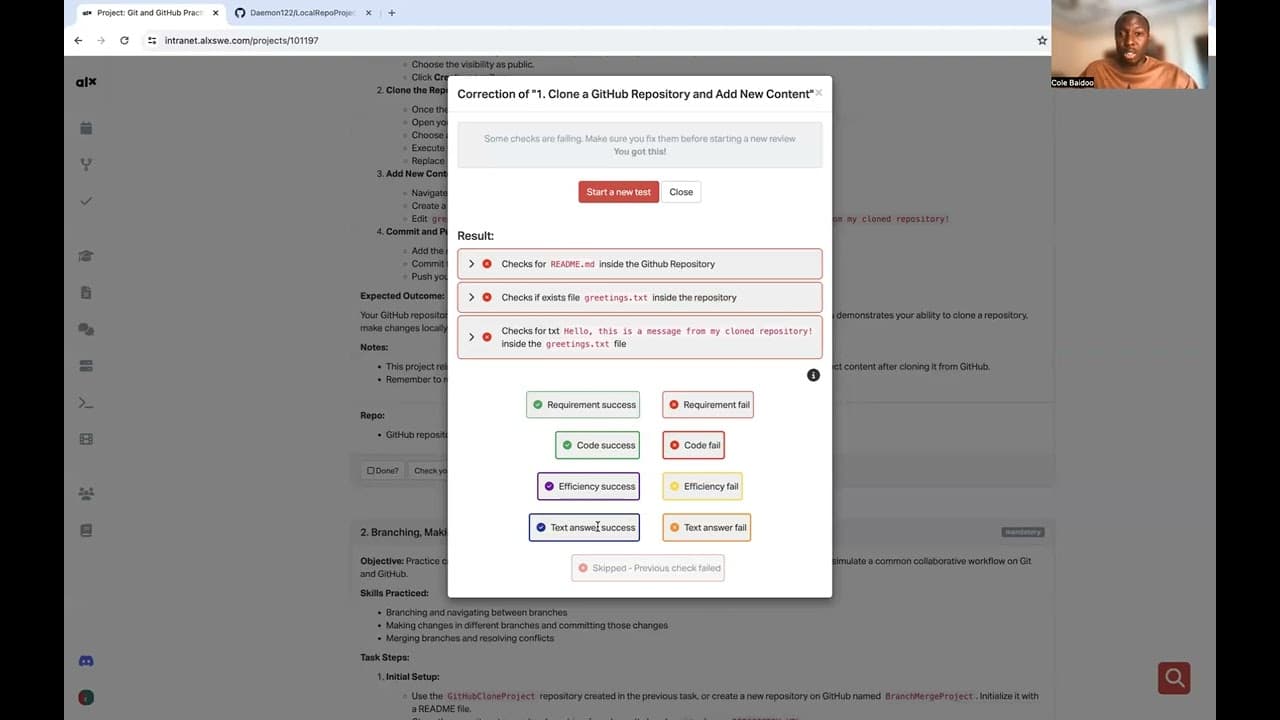Screen dimensions: 1280x720
Task: Click the GitHubCloneProject code text
Action: pyautogui.click(x=491, y=696)
